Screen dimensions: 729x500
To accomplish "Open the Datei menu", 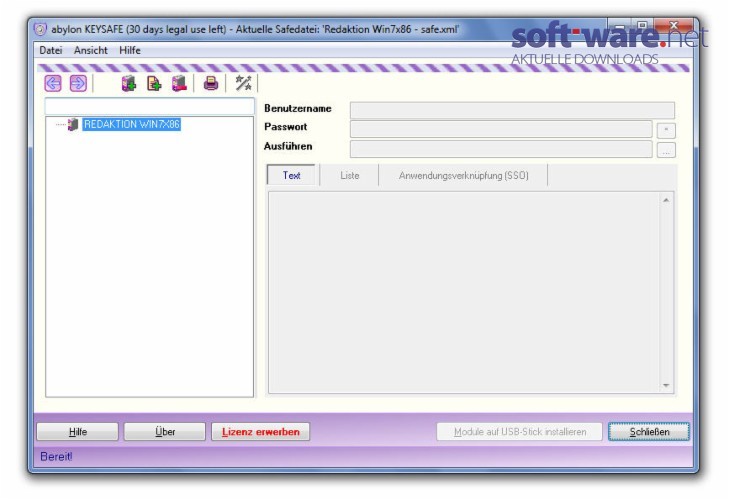I will [51, 50].
